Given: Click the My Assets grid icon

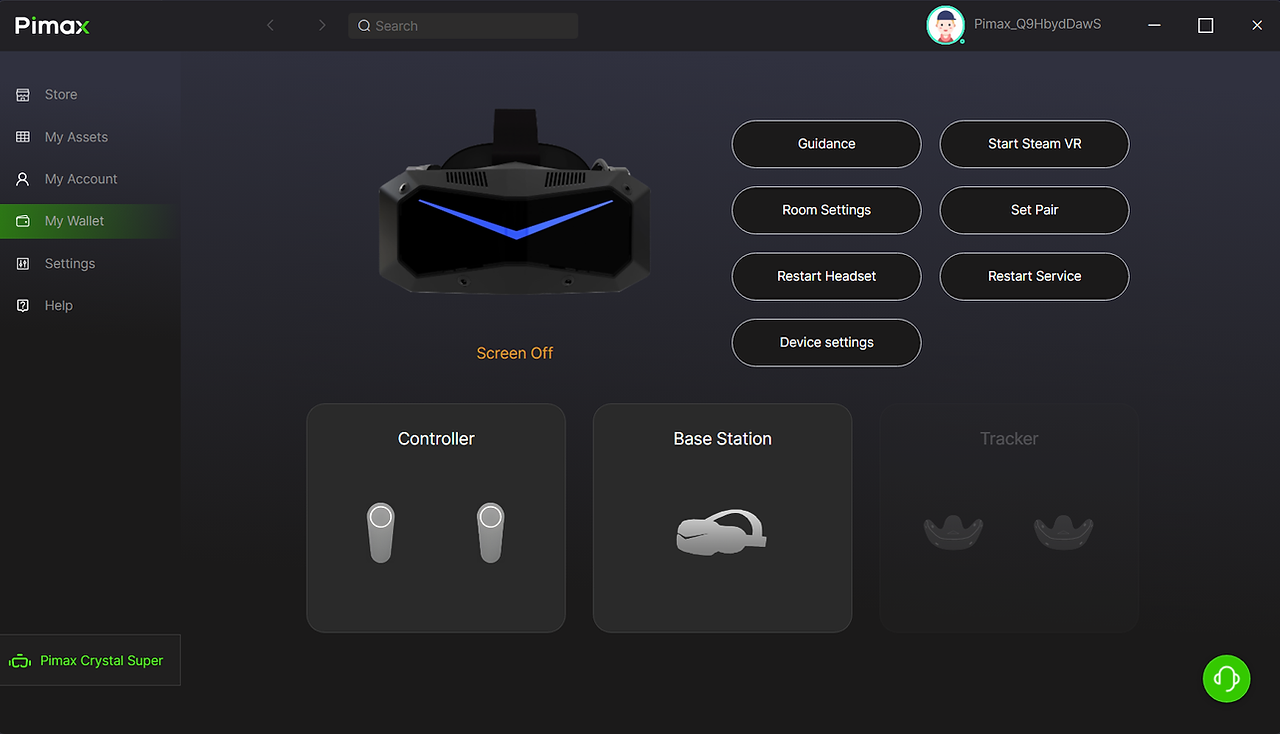Looking at the screenshot, I should 23,137.
